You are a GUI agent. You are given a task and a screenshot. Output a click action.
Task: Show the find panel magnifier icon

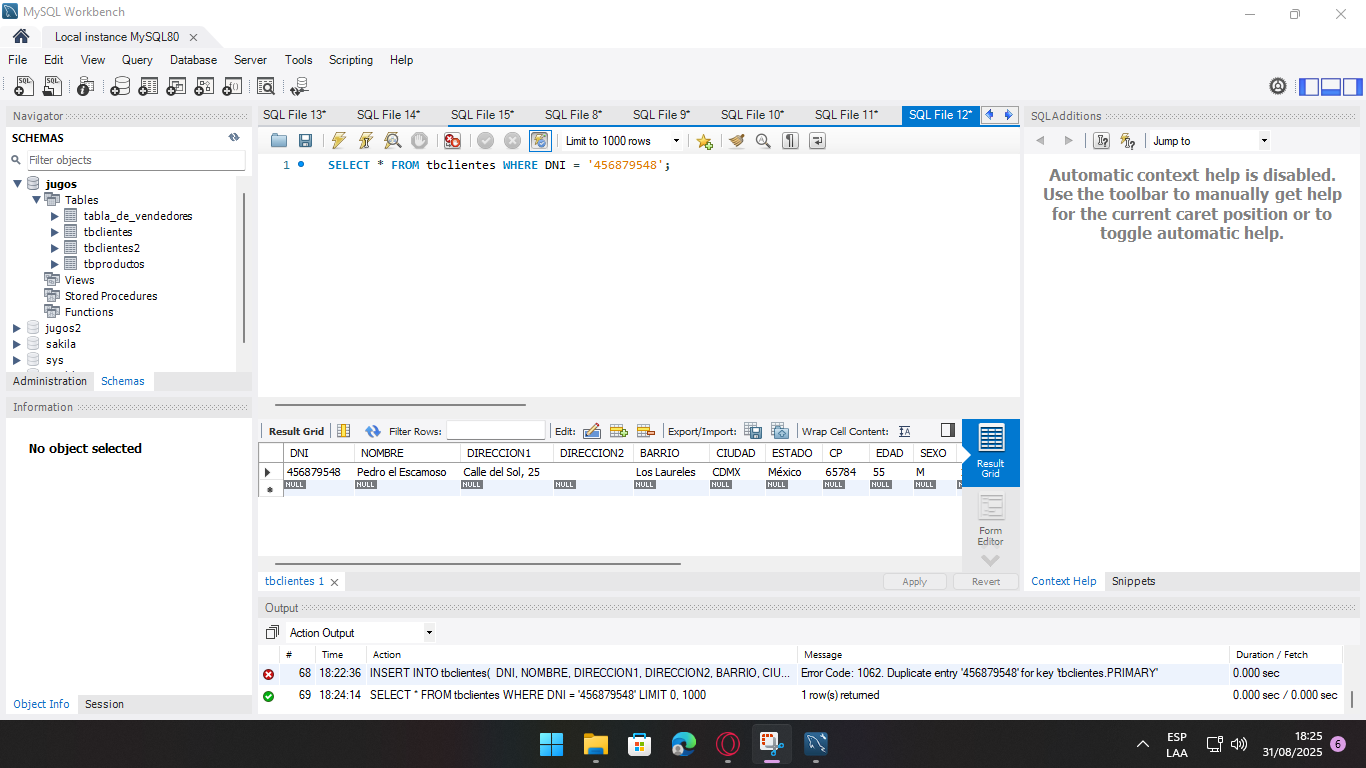click(764, 141)
